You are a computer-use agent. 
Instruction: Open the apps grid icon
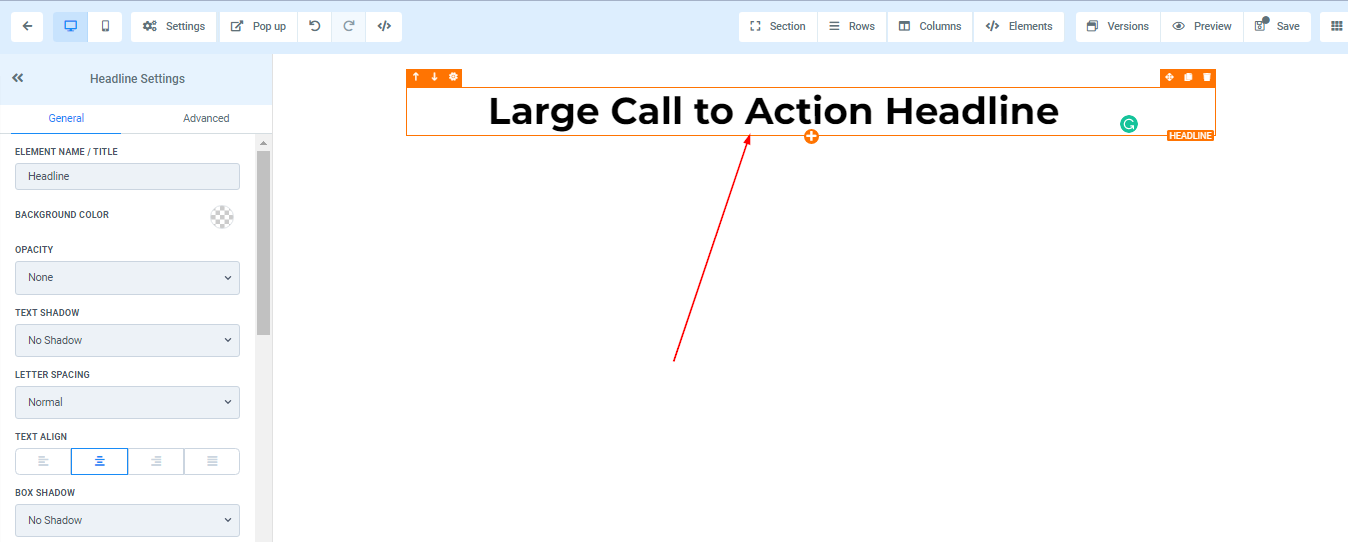point(1336,27)
